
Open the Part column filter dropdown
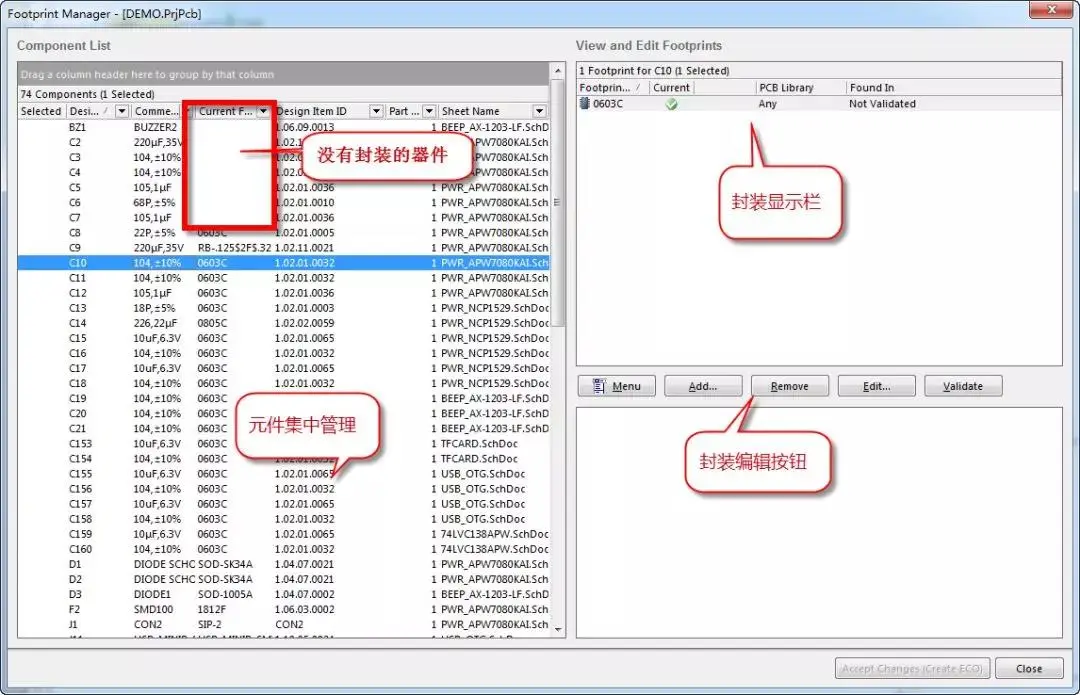tap(429, 111)
